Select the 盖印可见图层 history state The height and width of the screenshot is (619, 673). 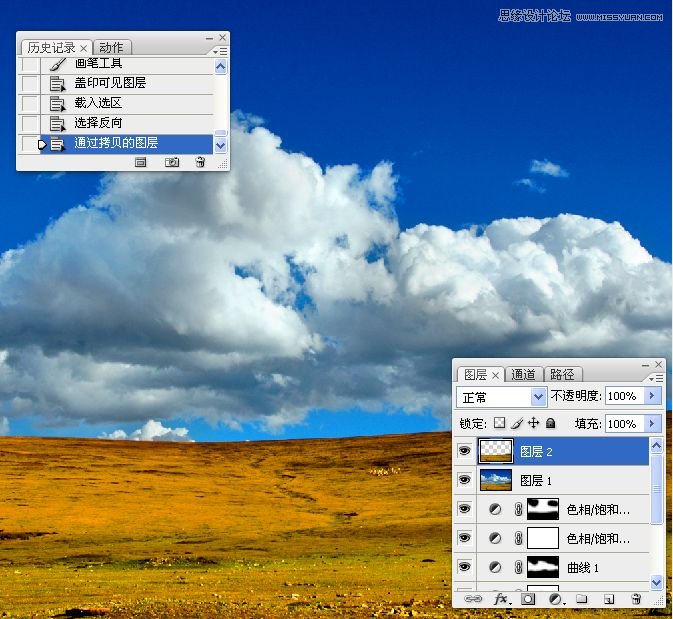tap(127, 83)
